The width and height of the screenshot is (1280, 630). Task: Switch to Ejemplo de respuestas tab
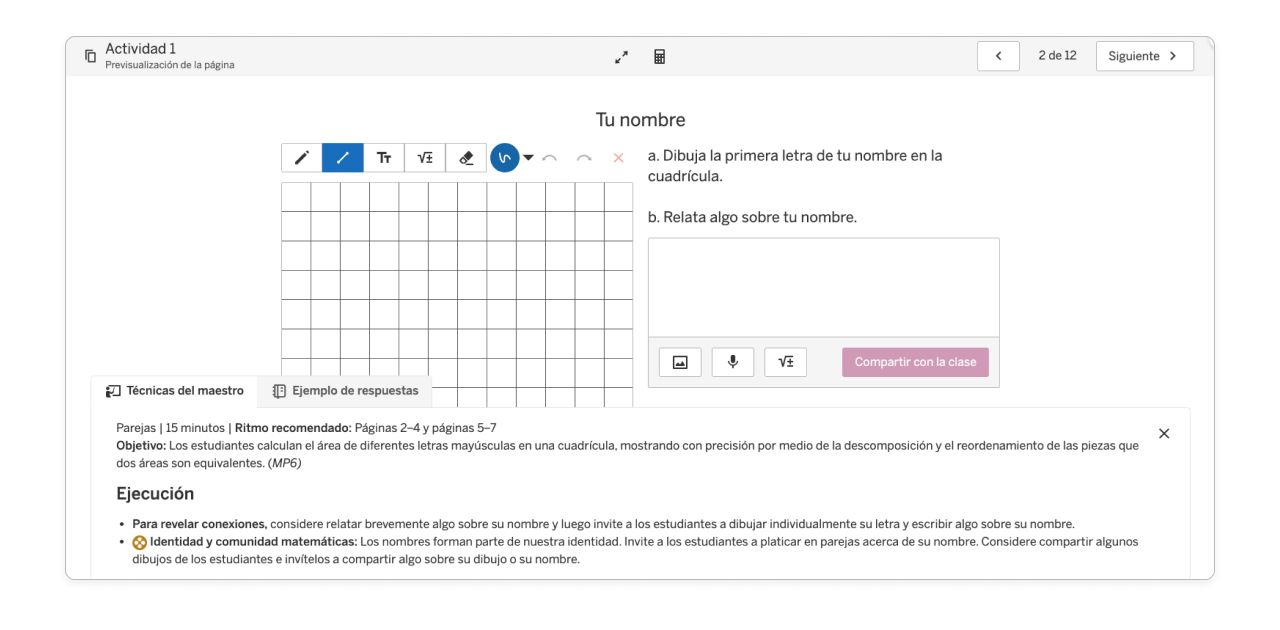point(345,391)
